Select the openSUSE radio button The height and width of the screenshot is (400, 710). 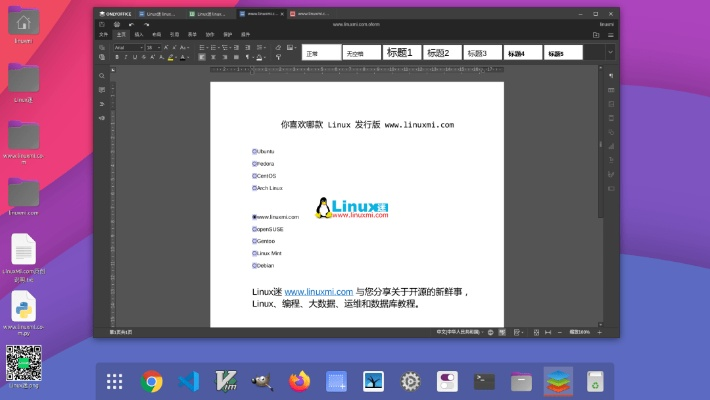pos(254,229)
